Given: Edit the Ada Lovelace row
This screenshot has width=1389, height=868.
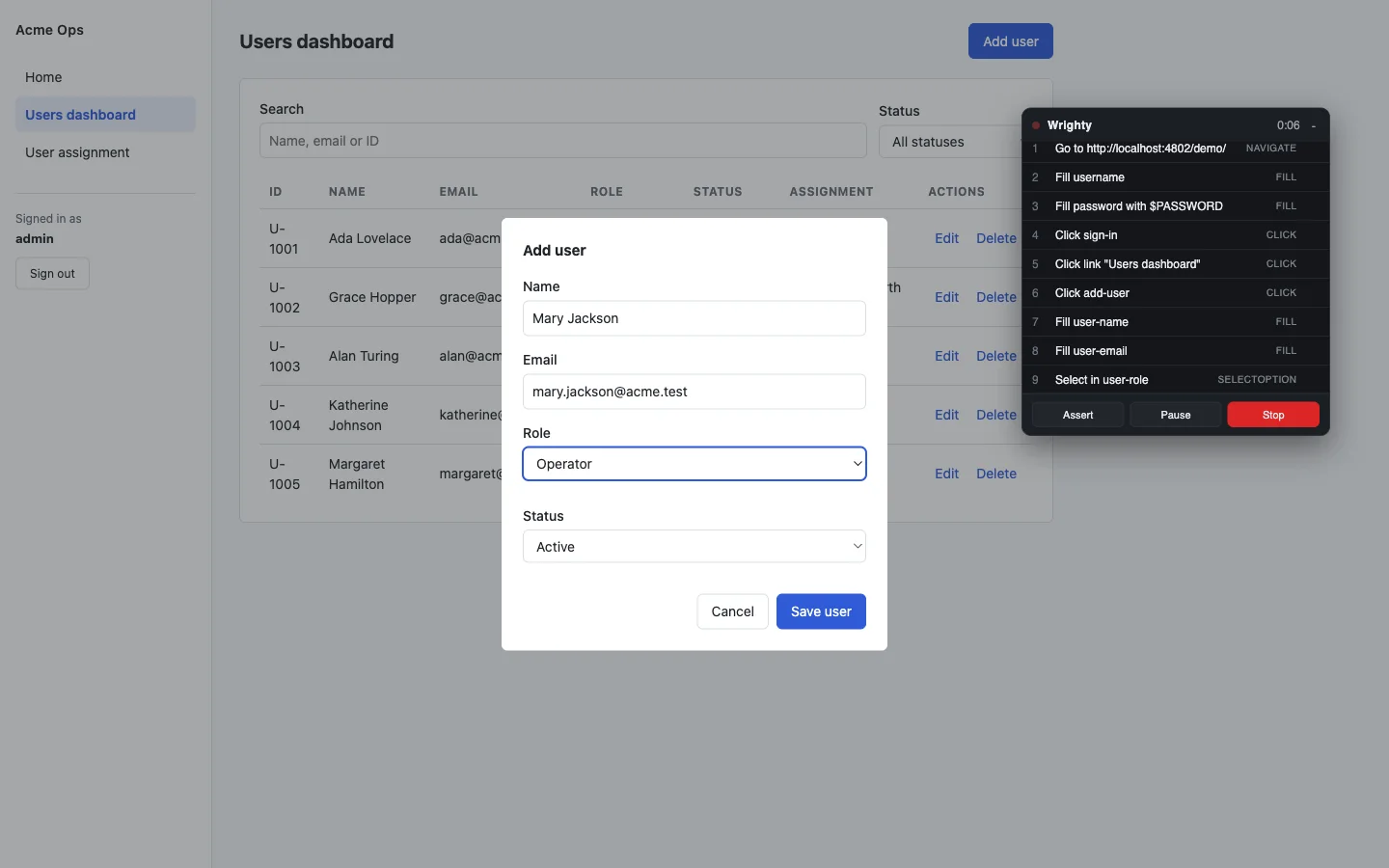Looking at the screenshot, I should [946, 238].
